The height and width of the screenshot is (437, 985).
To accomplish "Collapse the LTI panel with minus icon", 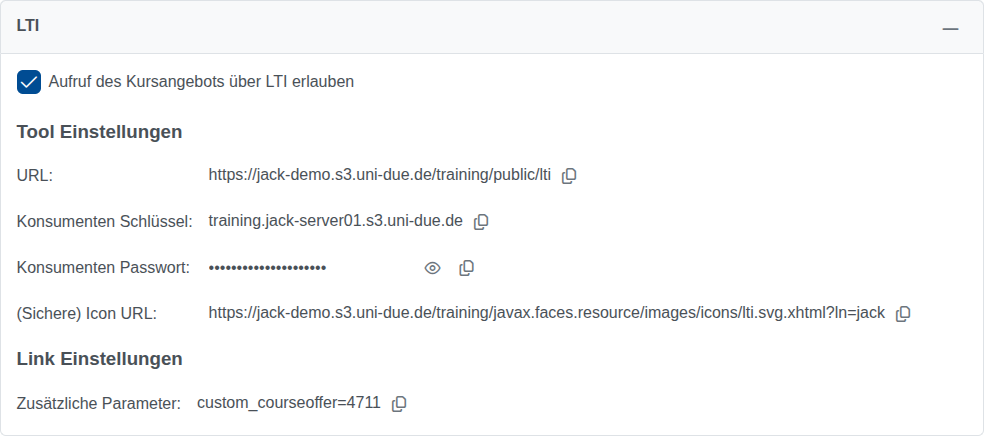I will 950,29.
